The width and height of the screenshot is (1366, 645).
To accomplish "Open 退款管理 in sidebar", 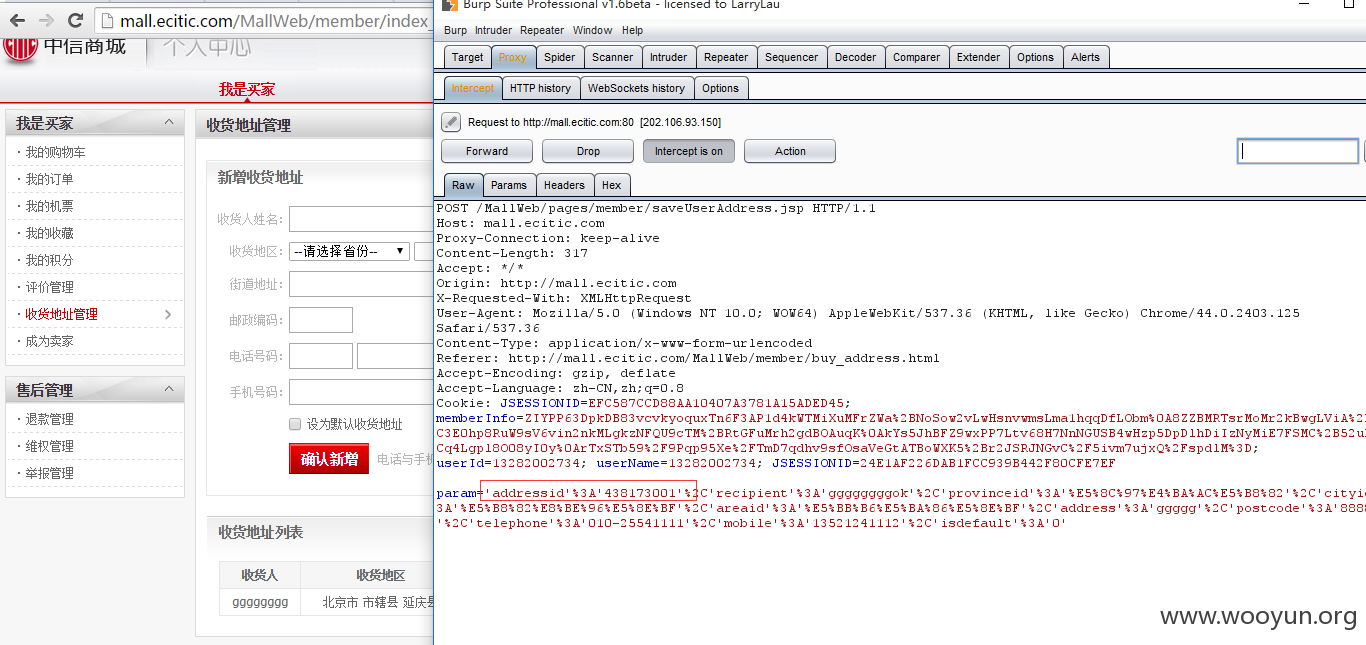I will [49, 419].
